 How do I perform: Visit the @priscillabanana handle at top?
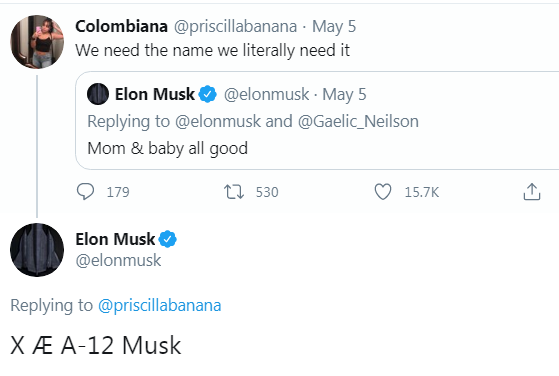point(235,27)
